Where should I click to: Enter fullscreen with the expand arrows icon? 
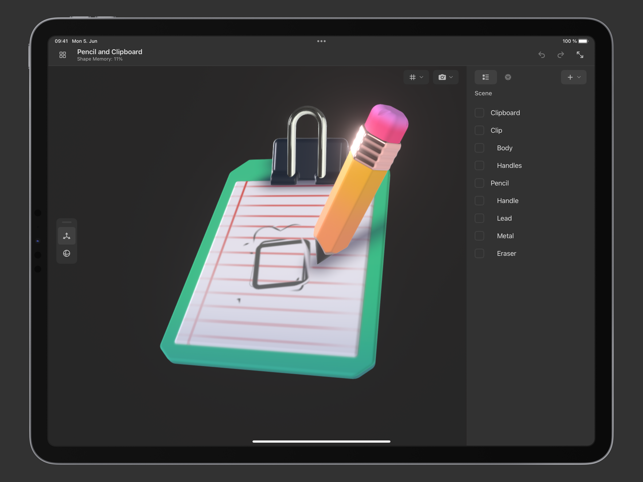pyautogui.click(x=580, y=55)
